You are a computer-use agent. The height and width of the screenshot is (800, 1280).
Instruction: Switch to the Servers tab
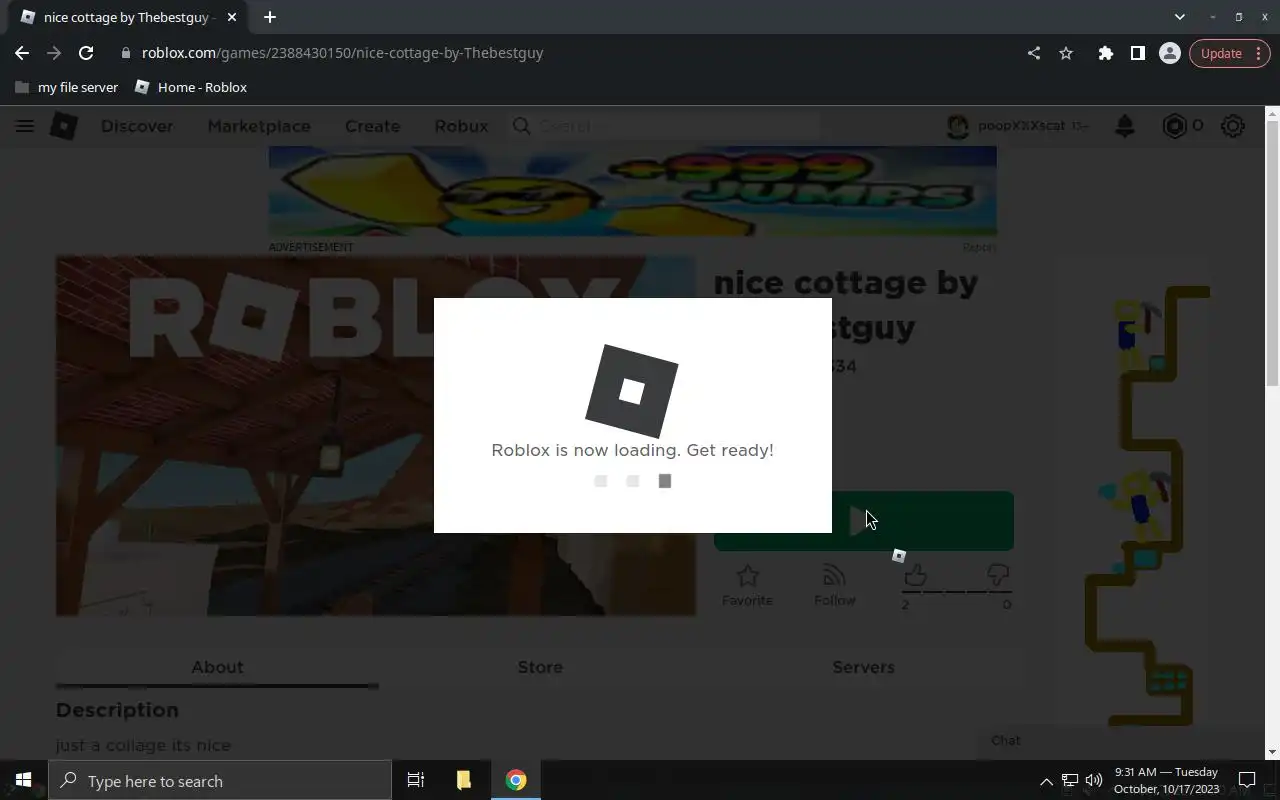tap(863, 667)
